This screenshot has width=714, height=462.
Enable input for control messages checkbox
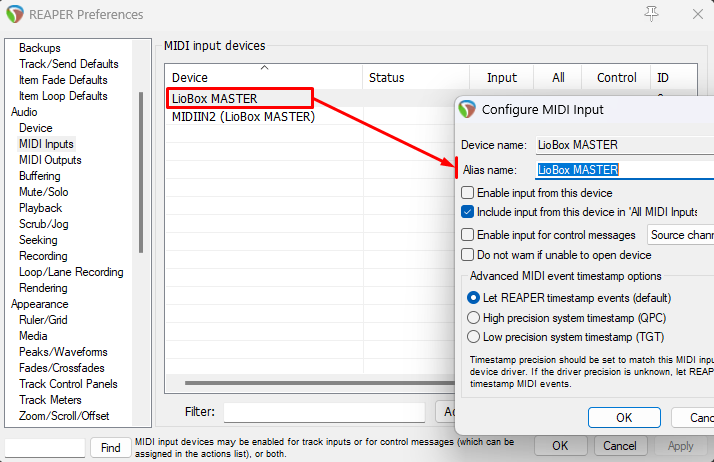(467, 234)
